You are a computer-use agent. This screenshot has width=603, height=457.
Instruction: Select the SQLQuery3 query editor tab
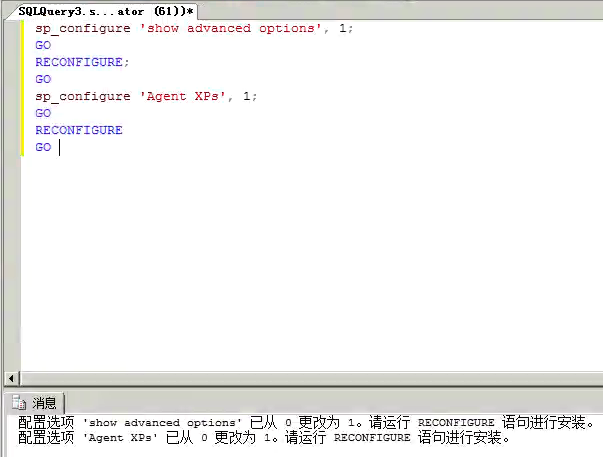[x=106, y=10]
